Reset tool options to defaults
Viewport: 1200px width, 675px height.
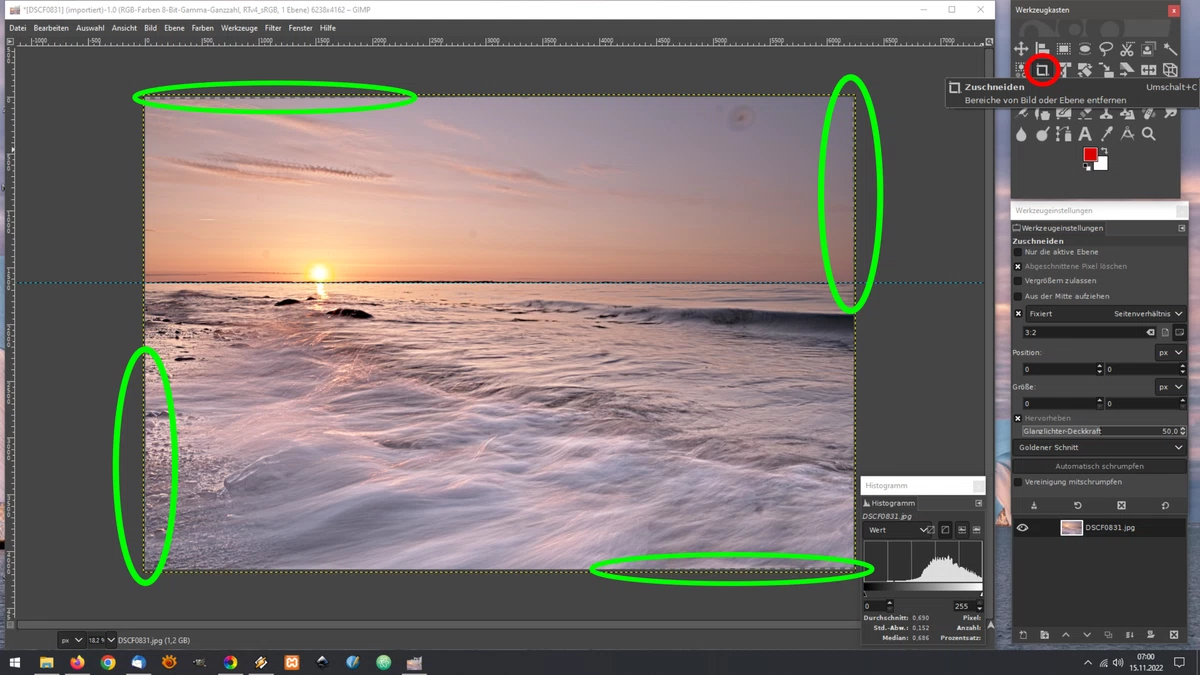pos(1165,505)
